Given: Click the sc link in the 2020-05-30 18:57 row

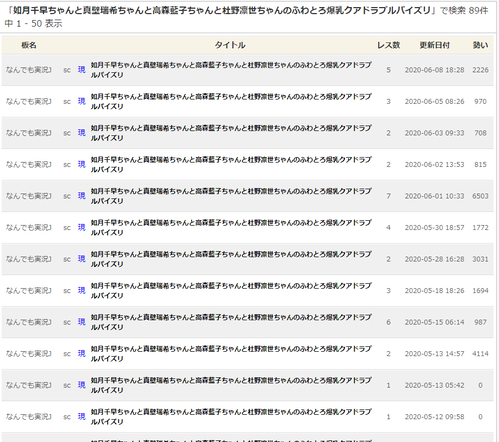Looking at the screenshot, I should [67, 228].
